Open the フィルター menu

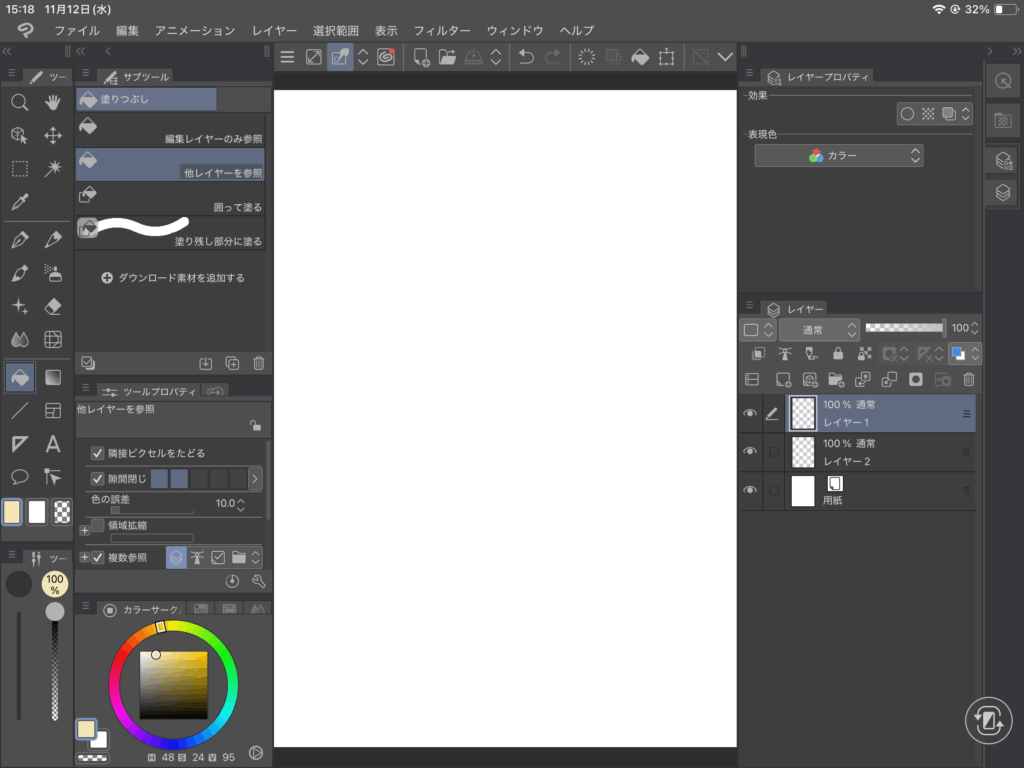point(442,31)
